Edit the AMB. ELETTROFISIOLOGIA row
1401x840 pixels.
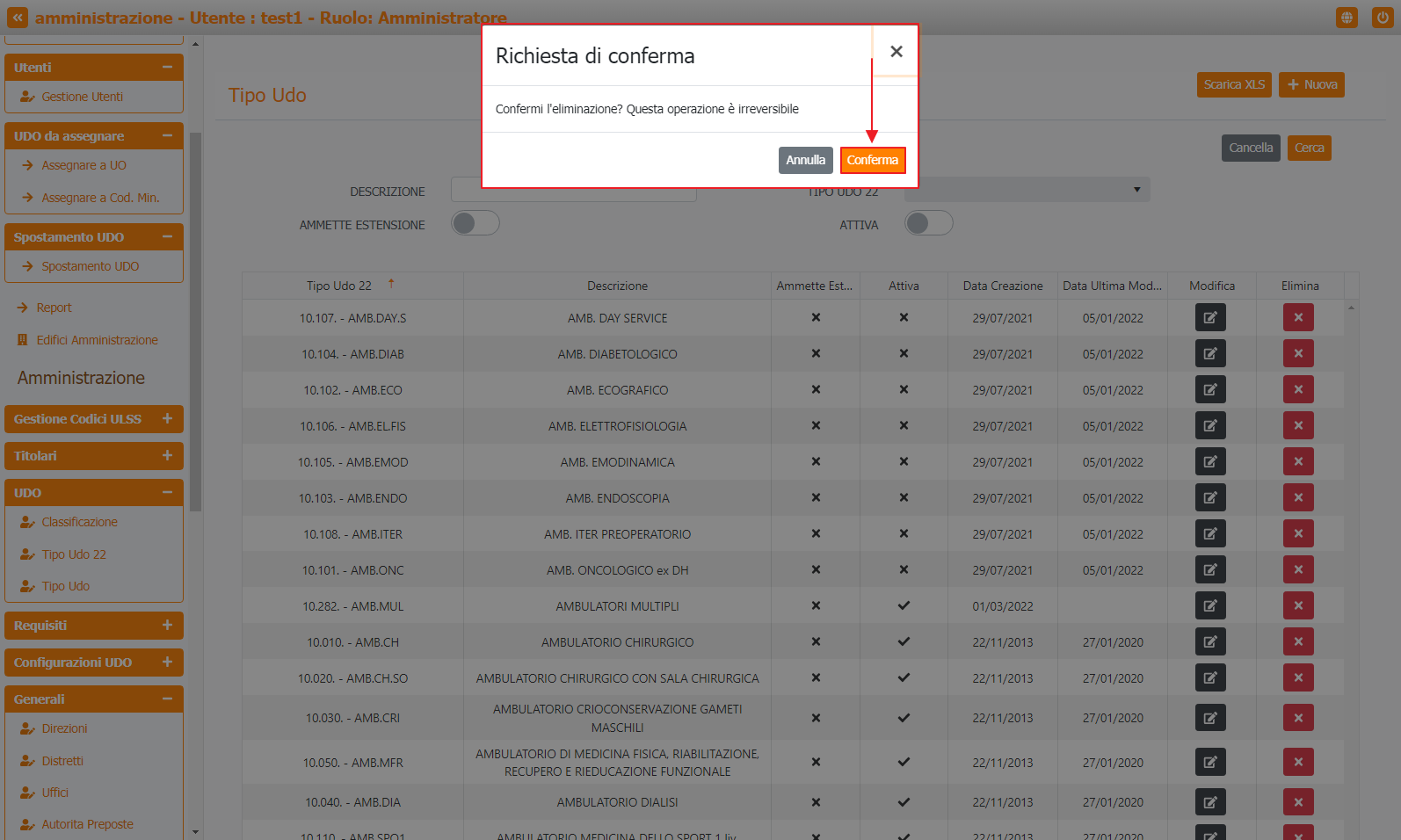tap(1210, 425)
